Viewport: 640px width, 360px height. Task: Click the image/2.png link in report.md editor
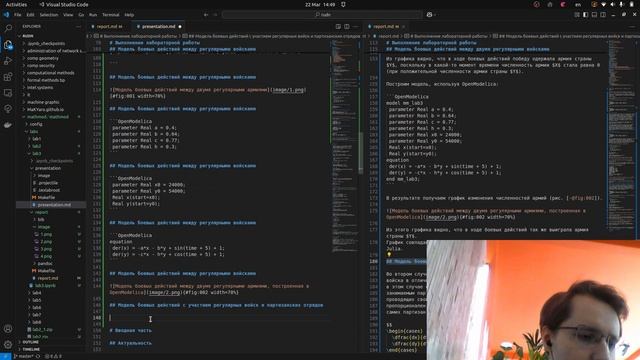click(x=441, y=217)
